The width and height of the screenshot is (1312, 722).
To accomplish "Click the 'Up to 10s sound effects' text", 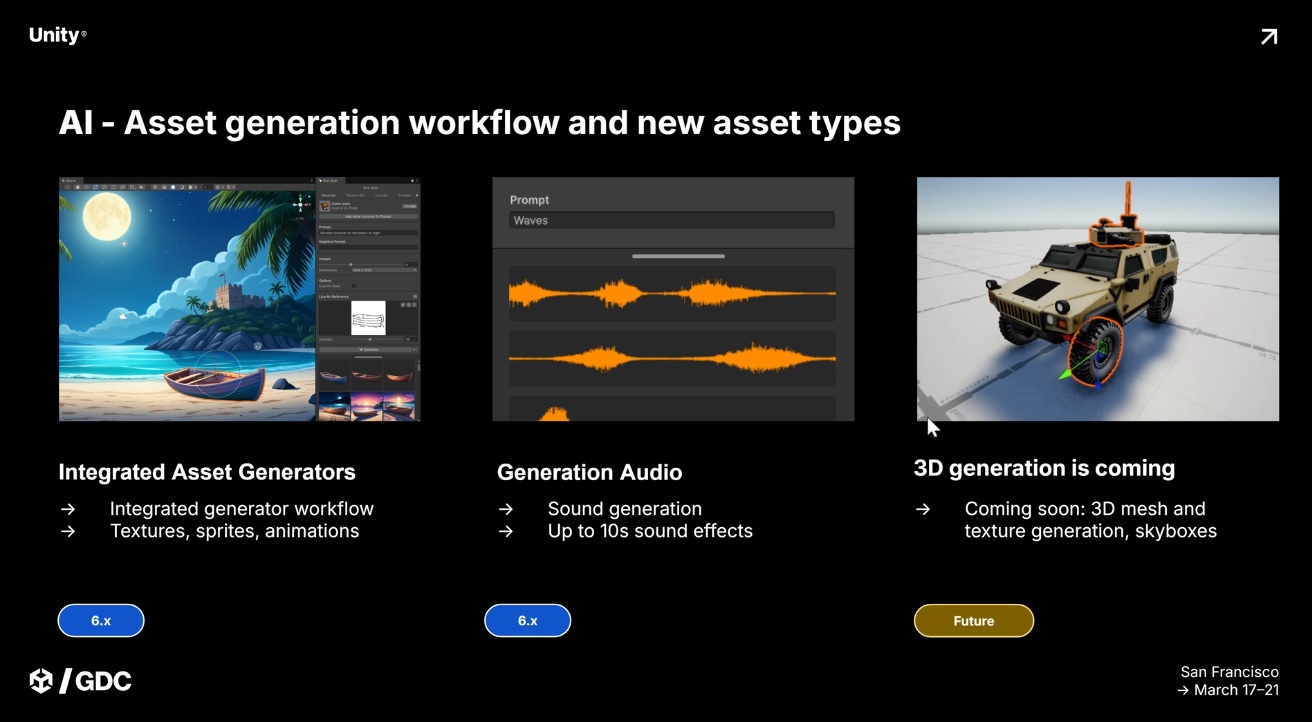I will tap(650, 531).
